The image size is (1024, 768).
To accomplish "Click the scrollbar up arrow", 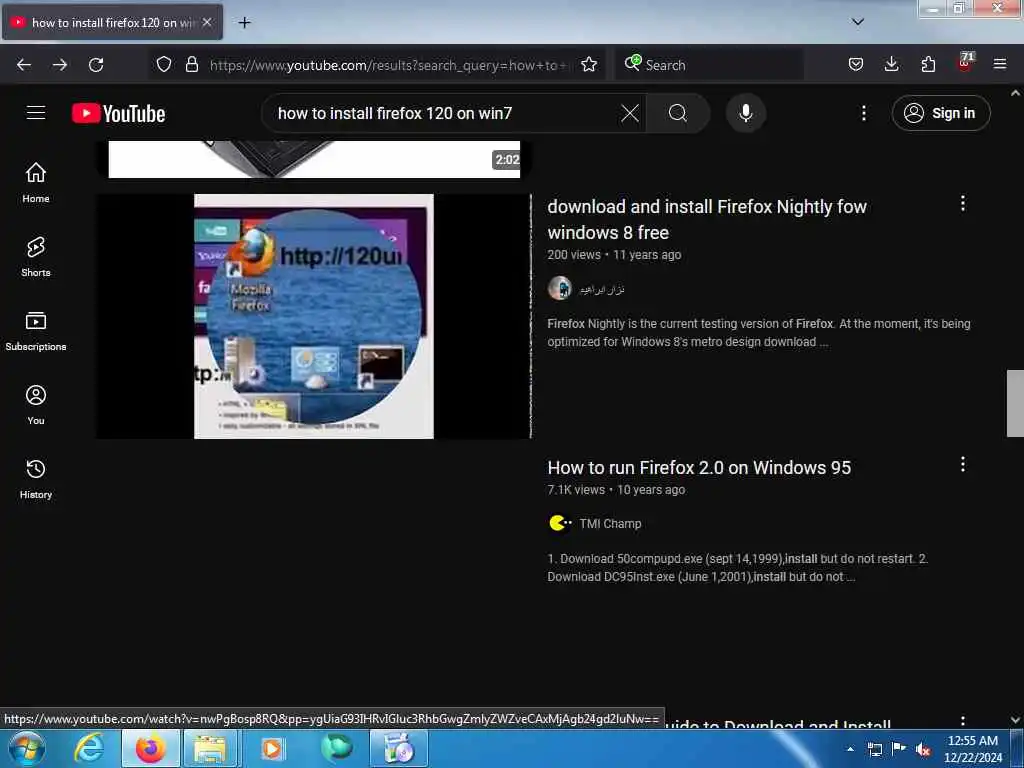I will point(1015,93).
